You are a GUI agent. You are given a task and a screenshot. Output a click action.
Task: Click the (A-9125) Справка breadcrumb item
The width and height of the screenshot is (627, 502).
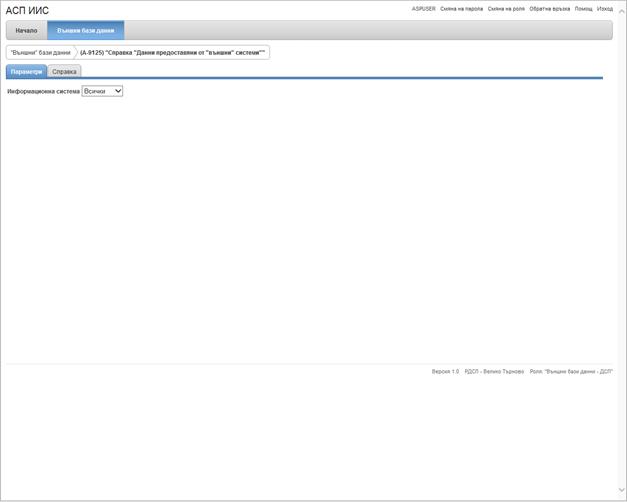(172, 52)
